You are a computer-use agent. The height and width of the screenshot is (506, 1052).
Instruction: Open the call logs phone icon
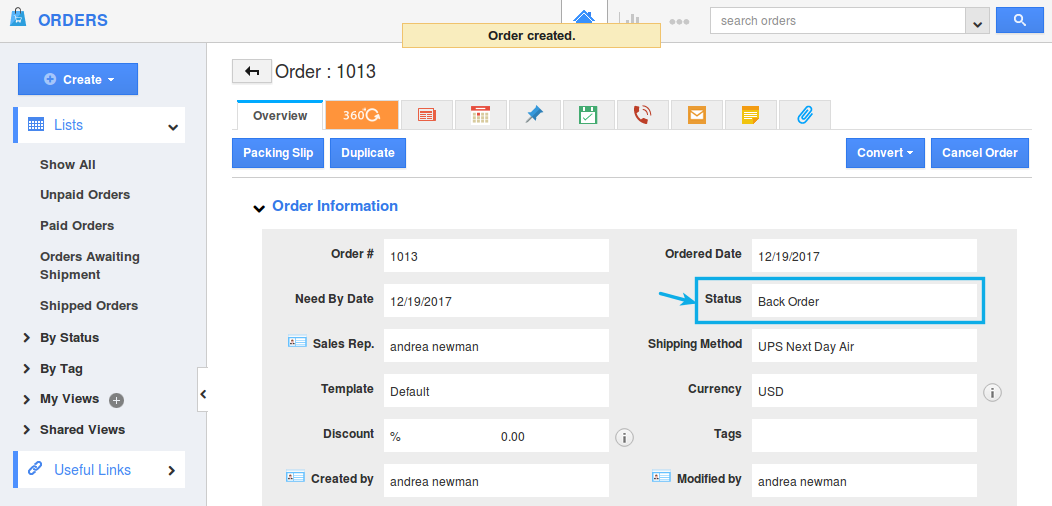642,115
